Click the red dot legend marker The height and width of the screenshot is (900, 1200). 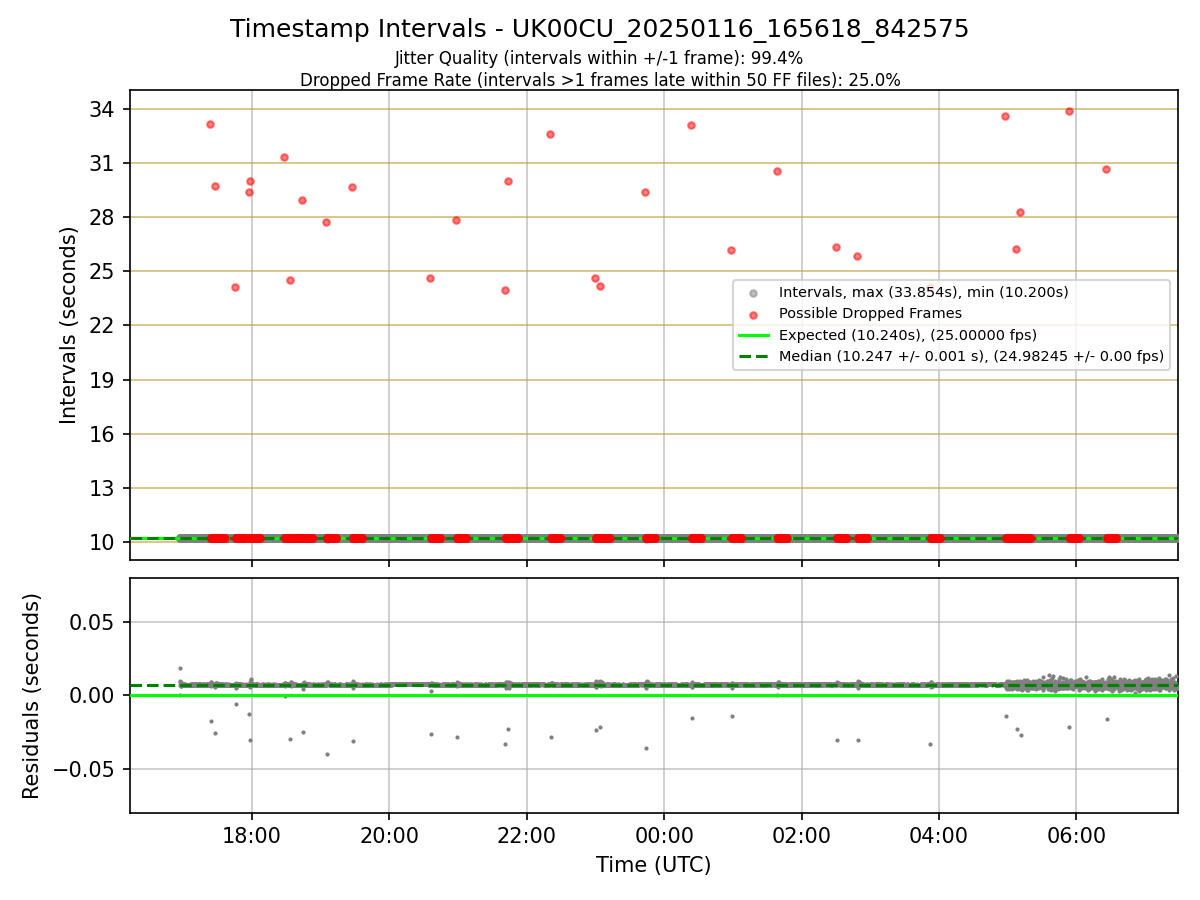tap(753, 314)
